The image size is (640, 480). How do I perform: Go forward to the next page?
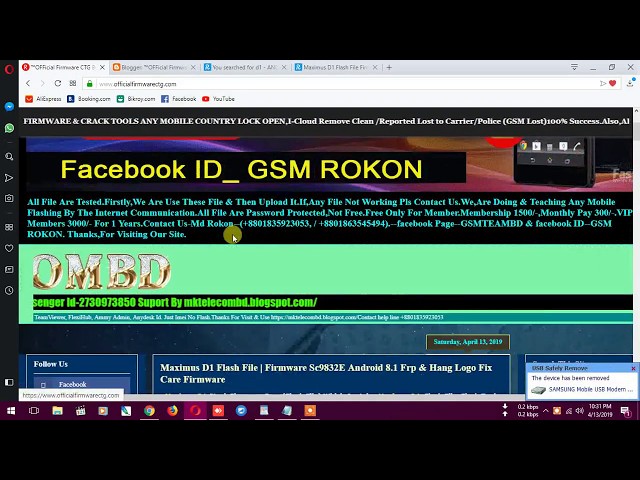pos(42,83)
